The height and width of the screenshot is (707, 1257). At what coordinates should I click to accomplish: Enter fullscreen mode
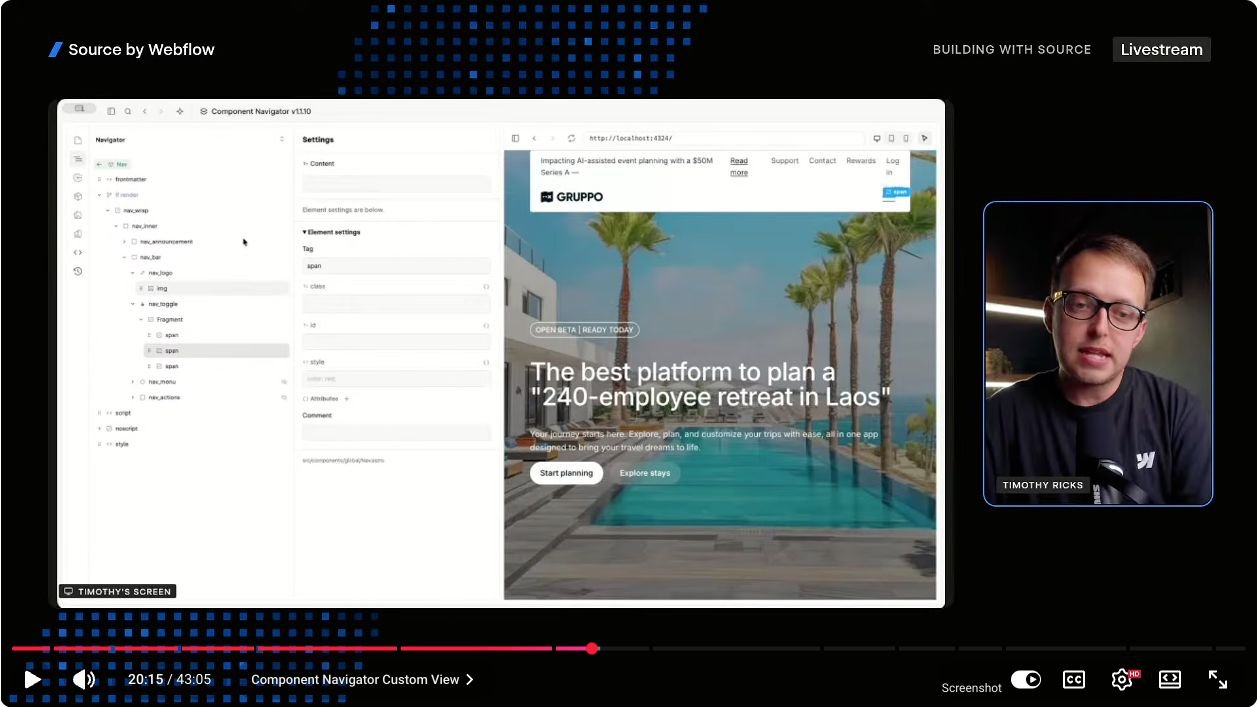pyautogui.click(x=1218, y=680)
